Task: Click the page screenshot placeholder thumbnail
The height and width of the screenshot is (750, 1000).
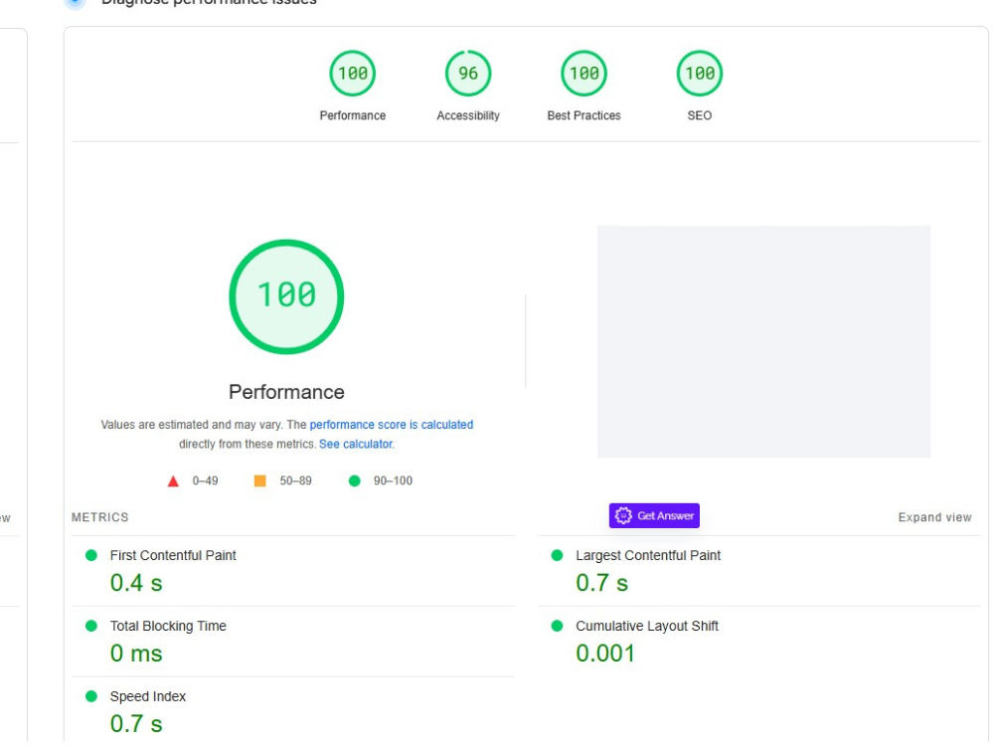Action: coord(763,341)
